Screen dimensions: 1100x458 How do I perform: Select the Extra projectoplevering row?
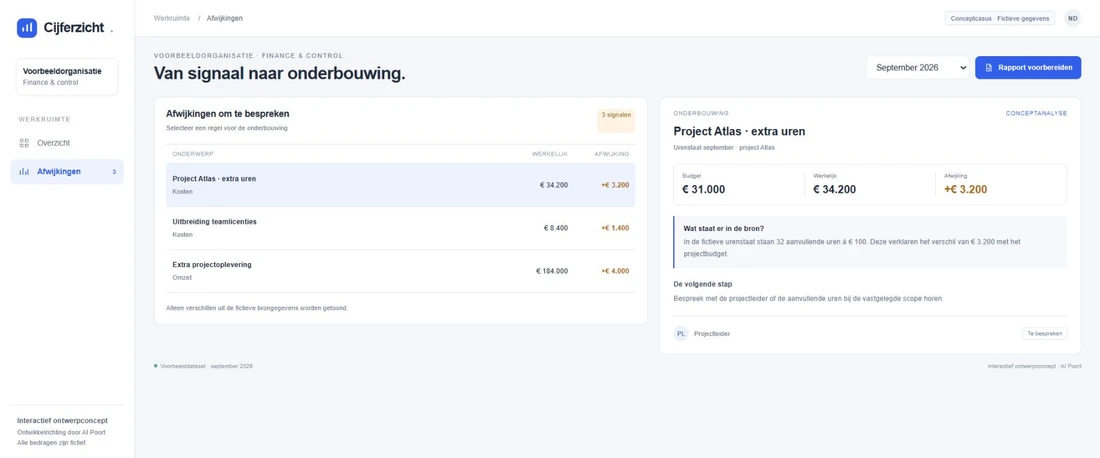click(x=401, y=271)
